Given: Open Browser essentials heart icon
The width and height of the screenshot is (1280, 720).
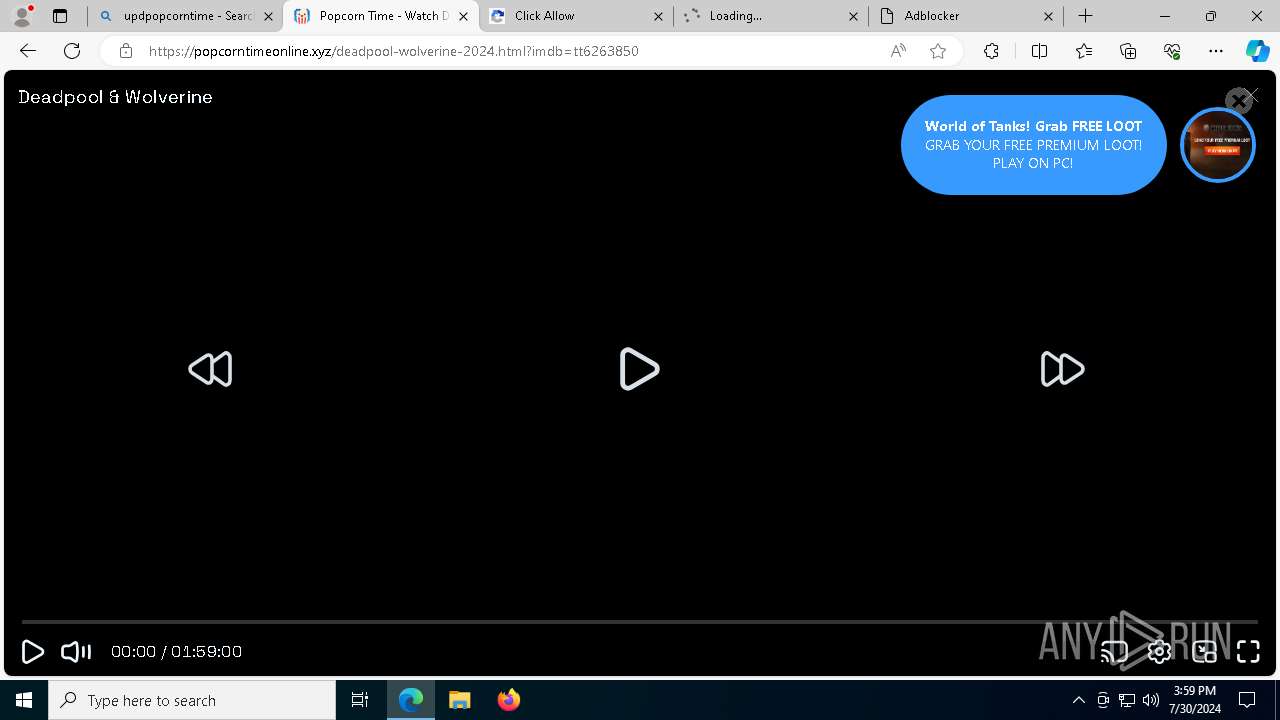Looking at the screenshot, I should 1172,51.
